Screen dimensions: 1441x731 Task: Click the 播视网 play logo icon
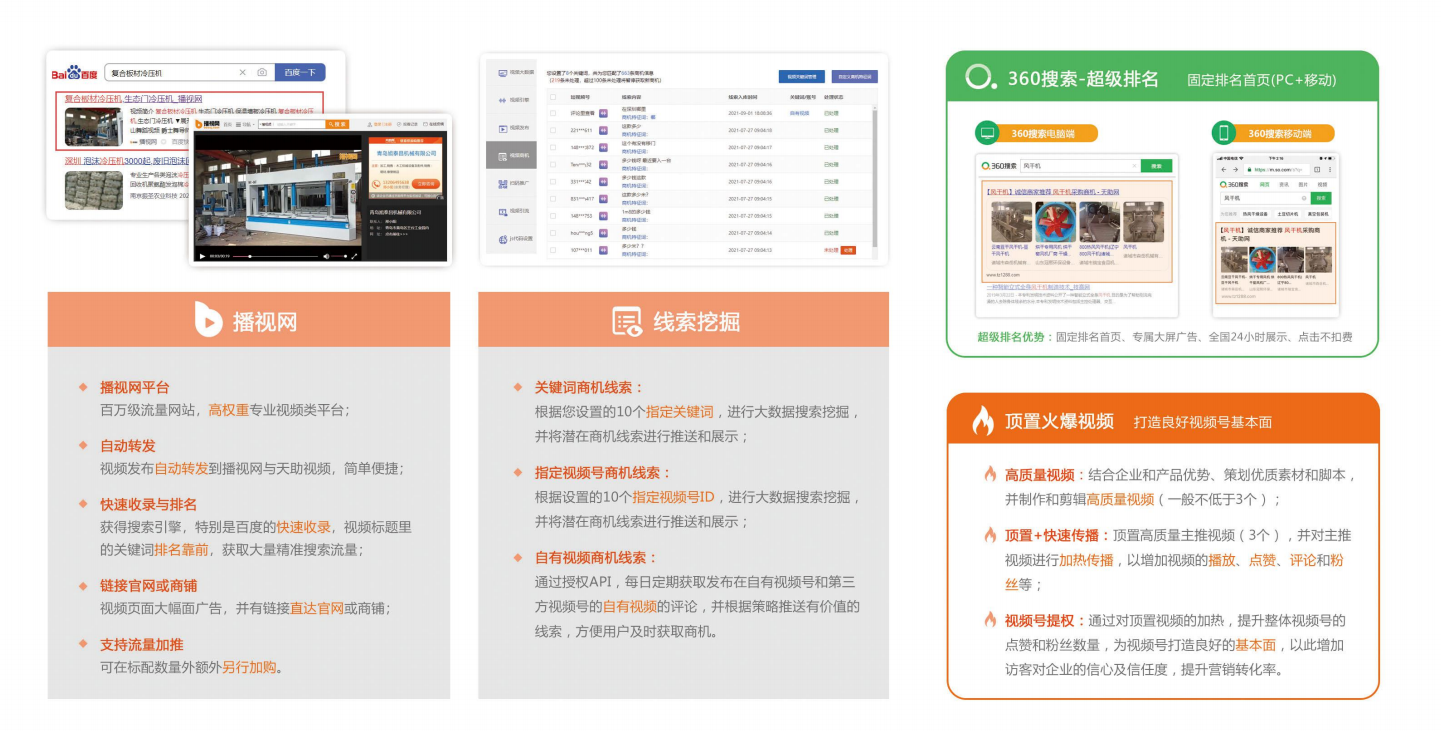(x=209, y=320)
